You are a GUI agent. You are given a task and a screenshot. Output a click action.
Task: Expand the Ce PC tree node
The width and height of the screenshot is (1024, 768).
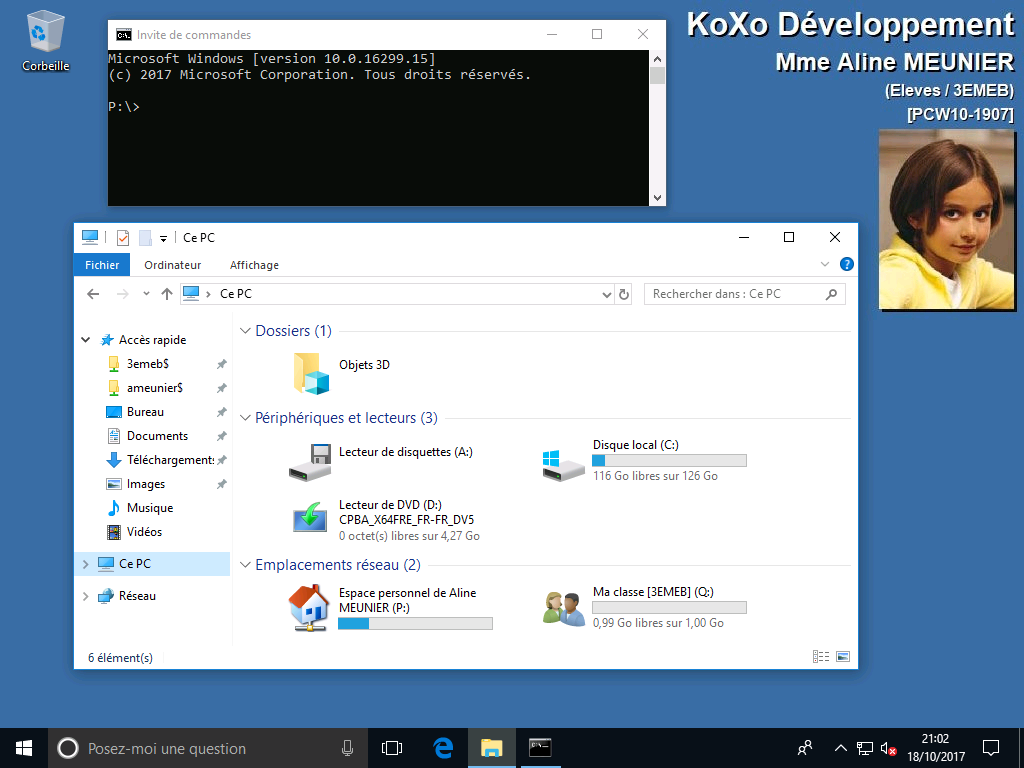click(86, 564)
